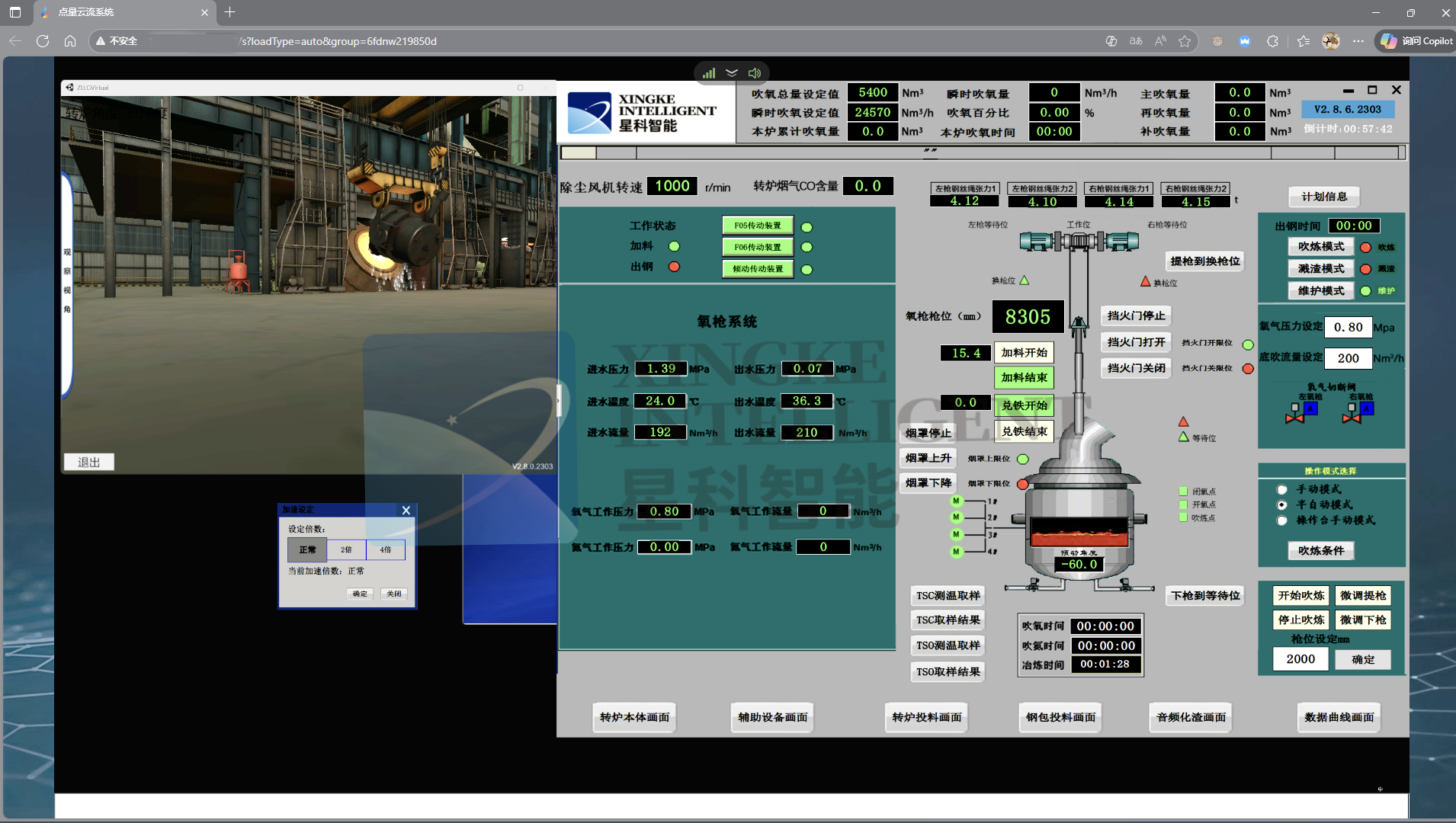Expand the 3D view side panel handle
Viewport: 1456px width, 823px height.
pyautogui.click(x=559, y=399)
